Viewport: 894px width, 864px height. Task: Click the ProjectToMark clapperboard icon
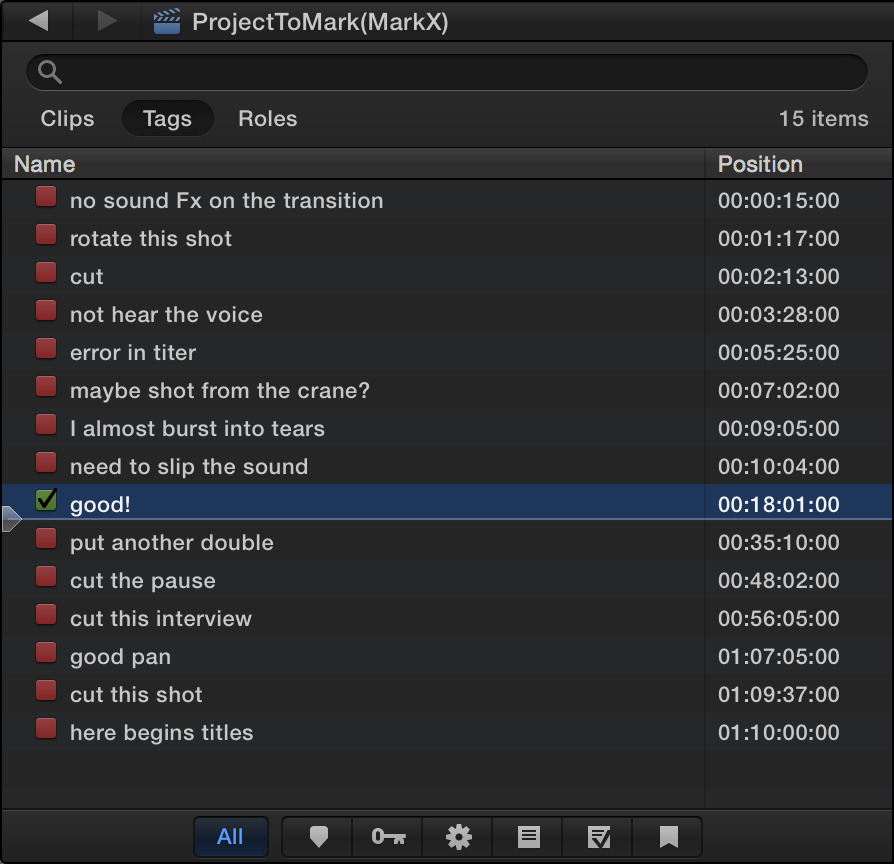(x=166, y=22)
